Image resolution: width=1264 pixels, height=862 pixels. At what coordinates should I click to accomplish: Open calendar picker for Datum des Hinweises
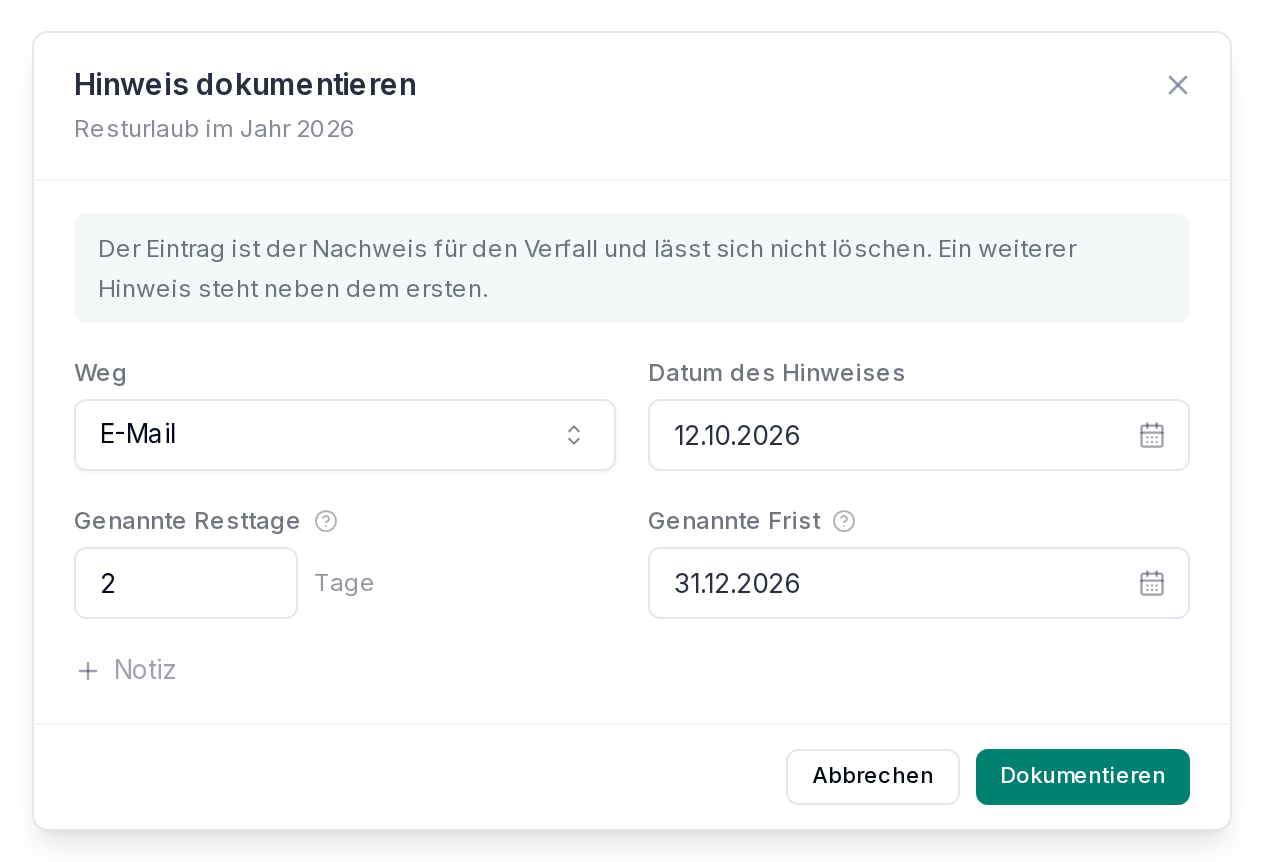[x=1152, y=435]
